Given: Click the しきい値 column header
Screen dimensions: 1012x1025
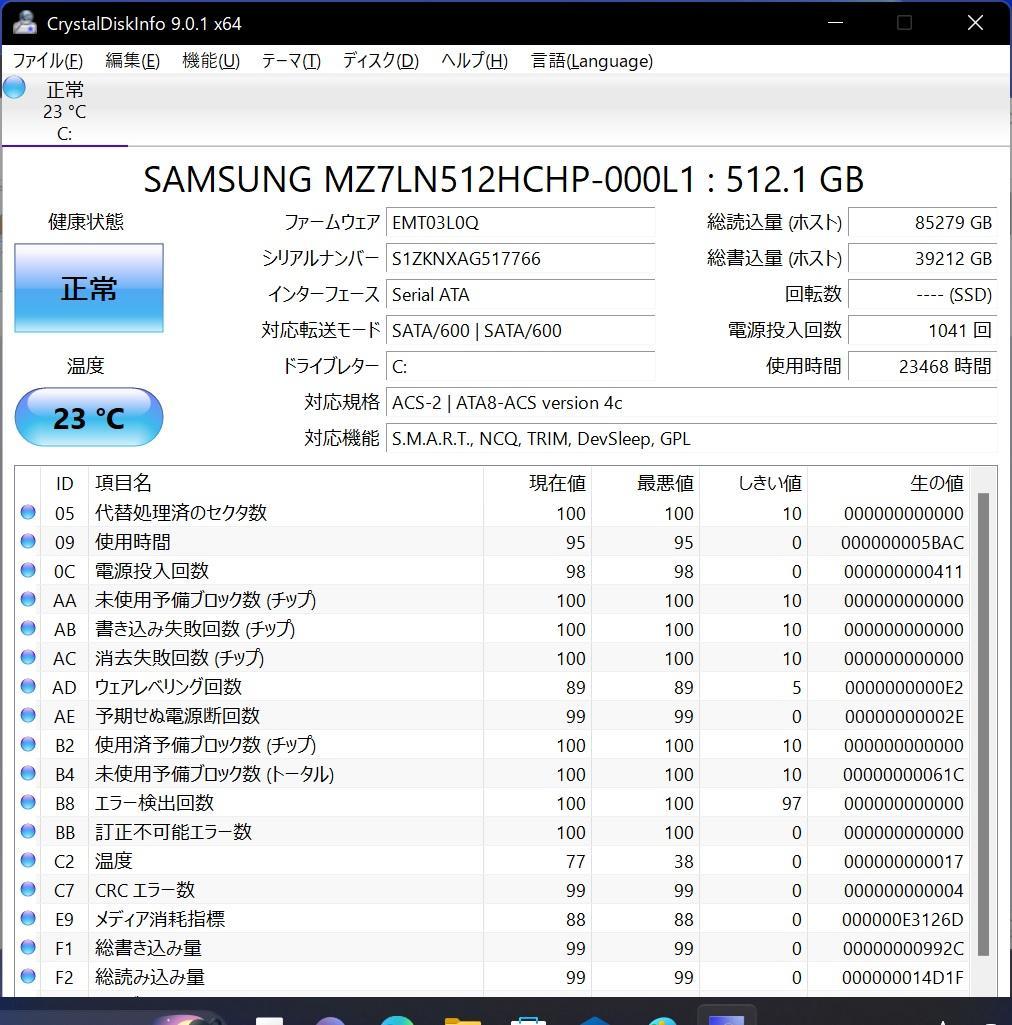Looking at the screenshot, I should (753, 483).
